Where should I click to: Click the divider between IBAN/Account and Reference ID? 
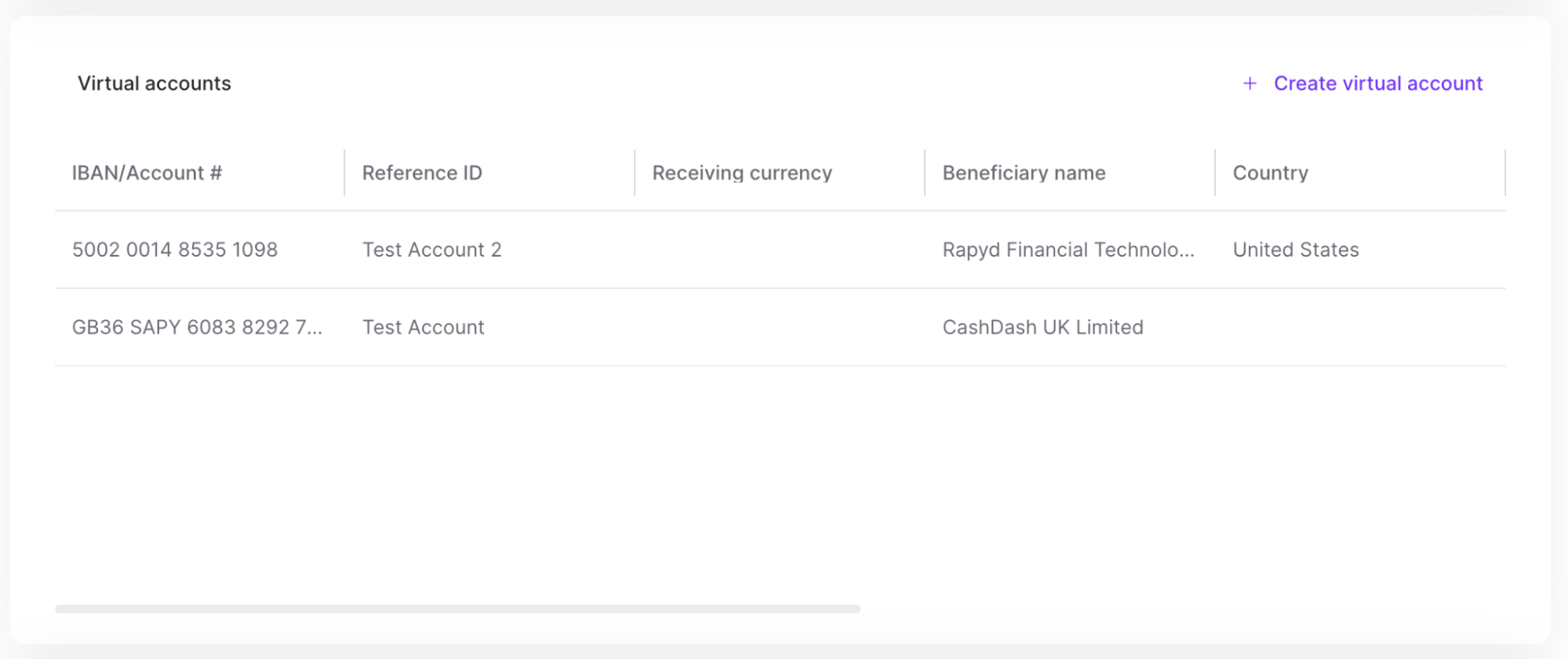click(344, 173)
